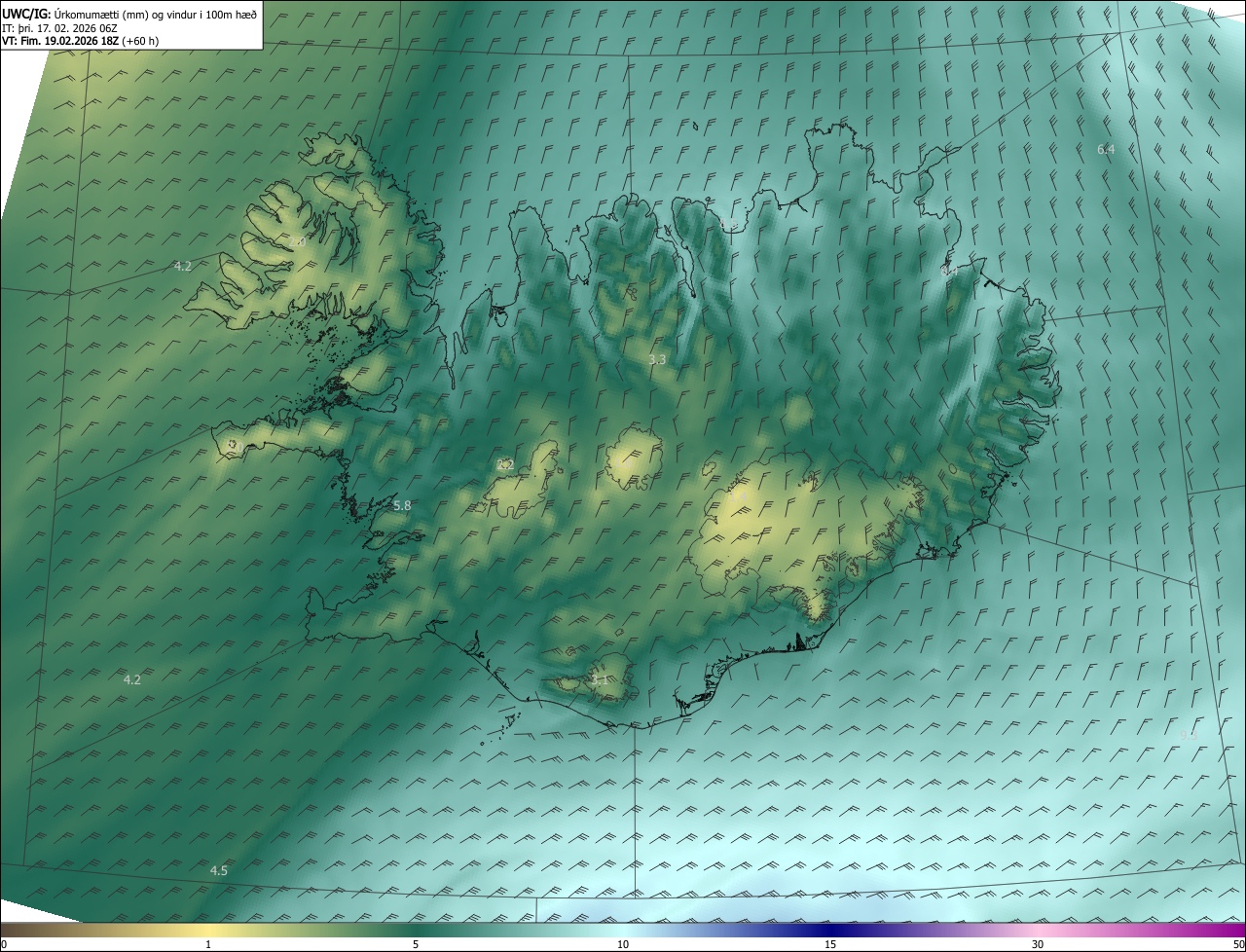The height and width of the screenshot is (952, 1246).
Task: Click the 5.8 value label on the map
Action: tap(402, 505)
